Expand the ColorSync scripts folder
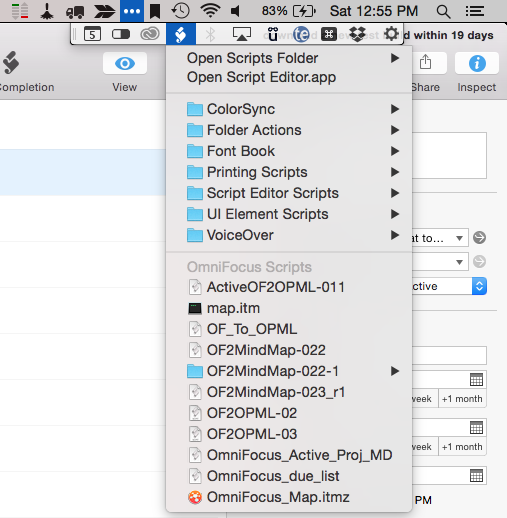The height and width of the screenshot is (518, 507). coord(289,109)
